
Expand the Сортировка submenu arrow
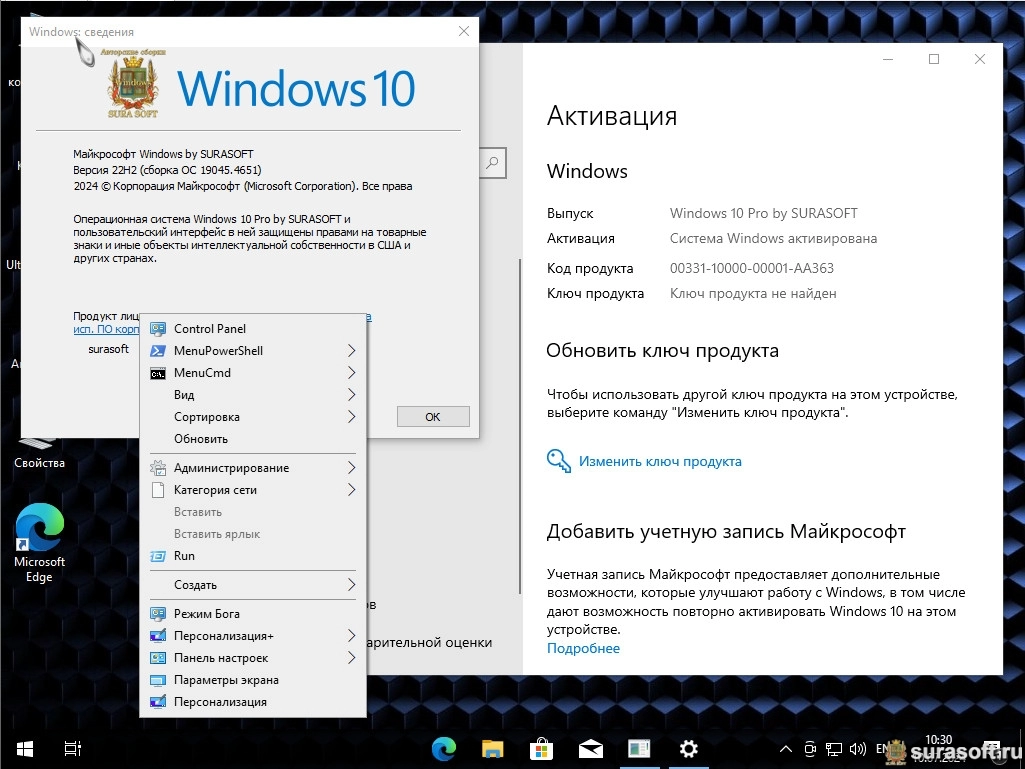point(352,417)
